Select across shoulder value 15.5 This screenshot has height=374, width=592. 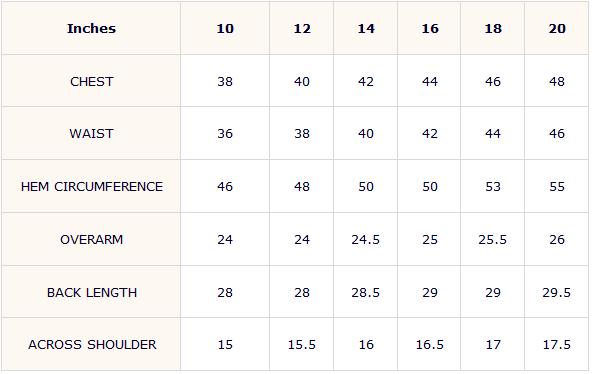302,345
